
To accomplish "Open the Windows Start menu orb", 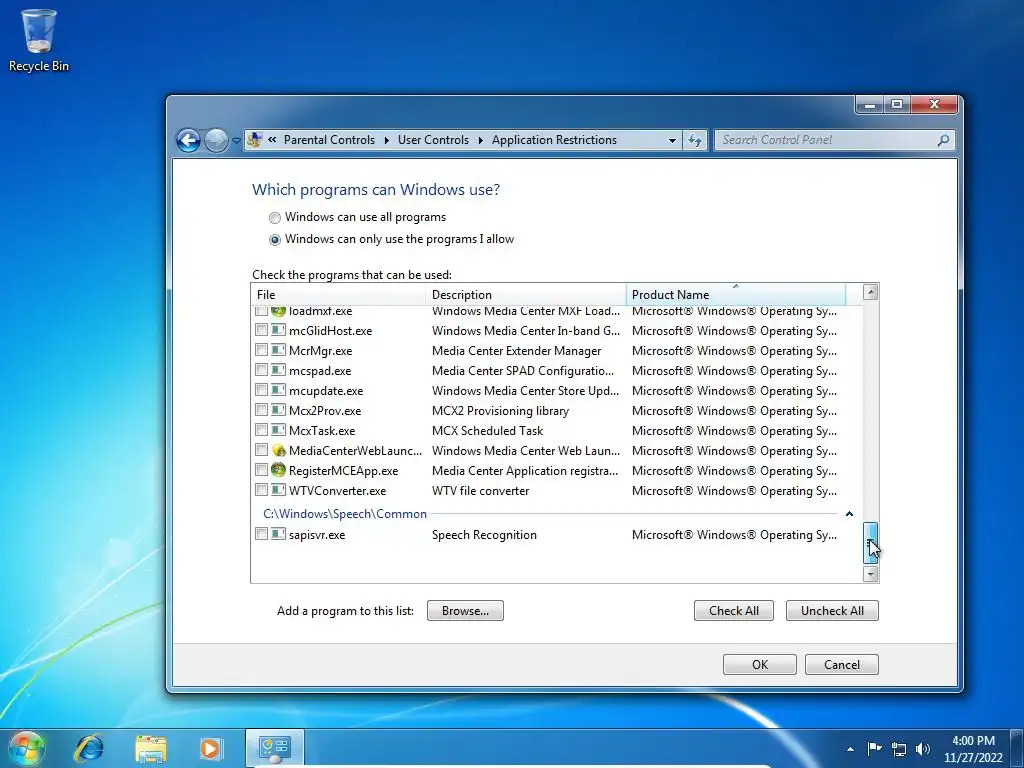I will click(x=26, y=748).
